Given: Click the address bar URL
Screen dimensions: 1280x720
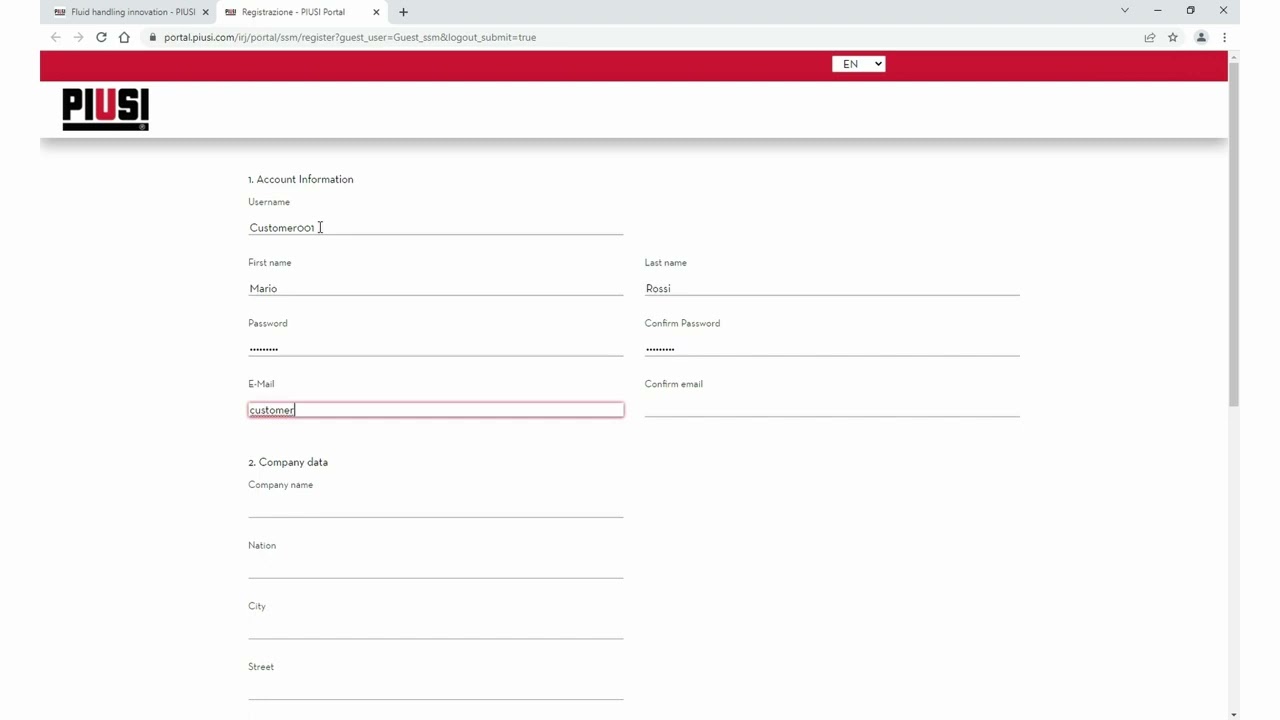Looking at the screenshot, I should 350,37.
